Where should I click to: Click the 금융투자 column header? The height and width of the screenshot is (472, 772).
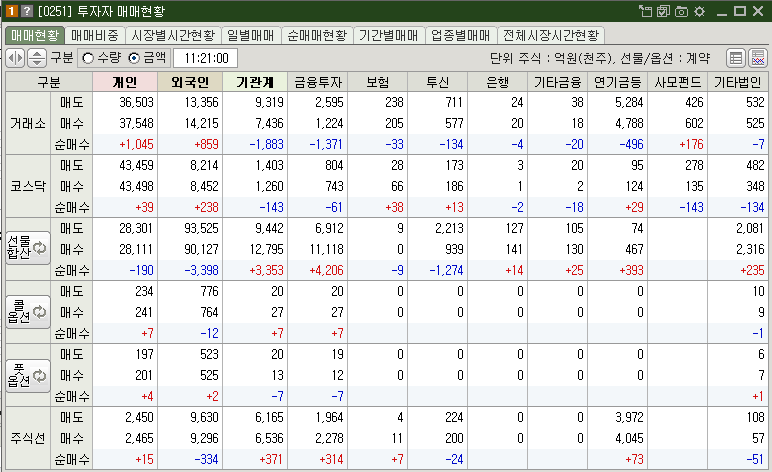[x=318, y=82]
